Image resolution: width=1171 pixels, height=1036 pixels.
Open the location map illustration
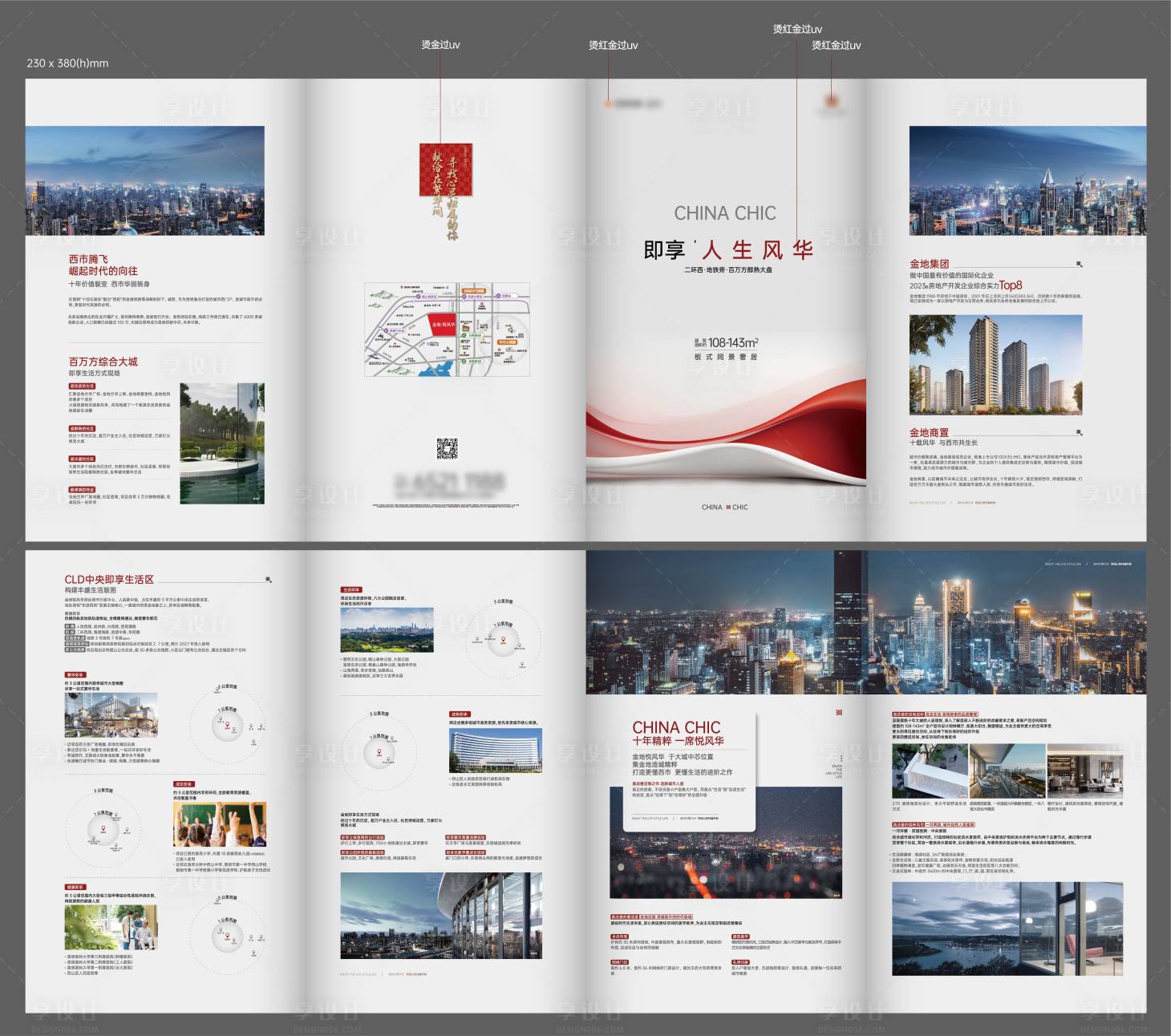pos(447,330)
